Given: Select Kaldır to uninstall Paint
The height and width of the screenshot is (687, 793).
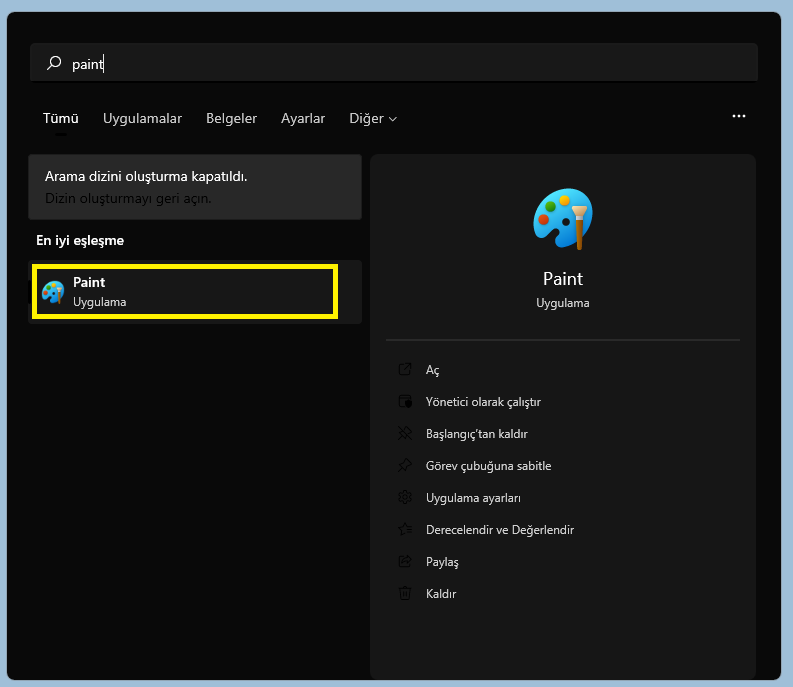Looking at the screenshot, I should (x=441, y=594).
